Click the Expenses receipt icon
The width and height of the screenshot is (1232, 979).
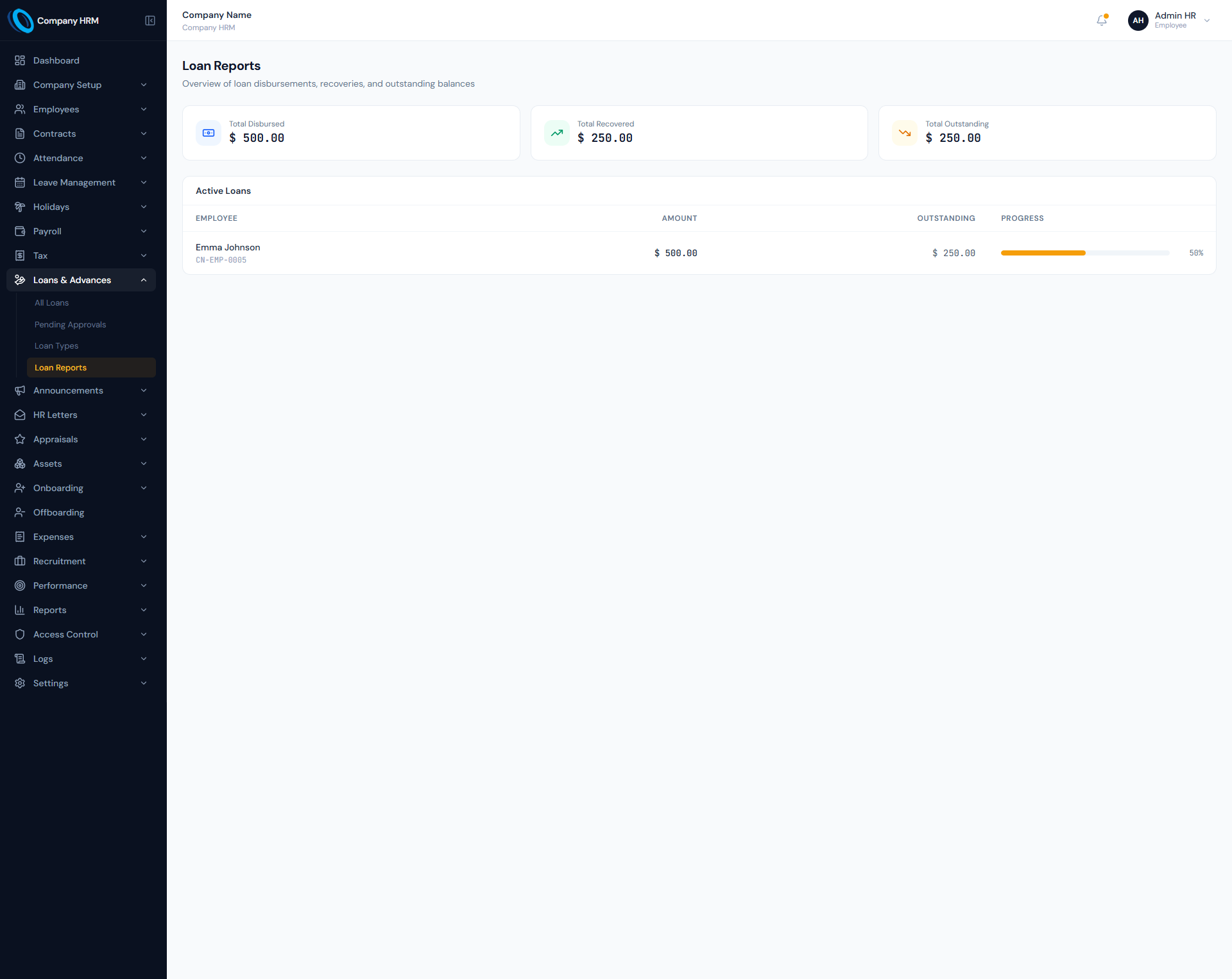pyautogui.click(x=20, y=537)
